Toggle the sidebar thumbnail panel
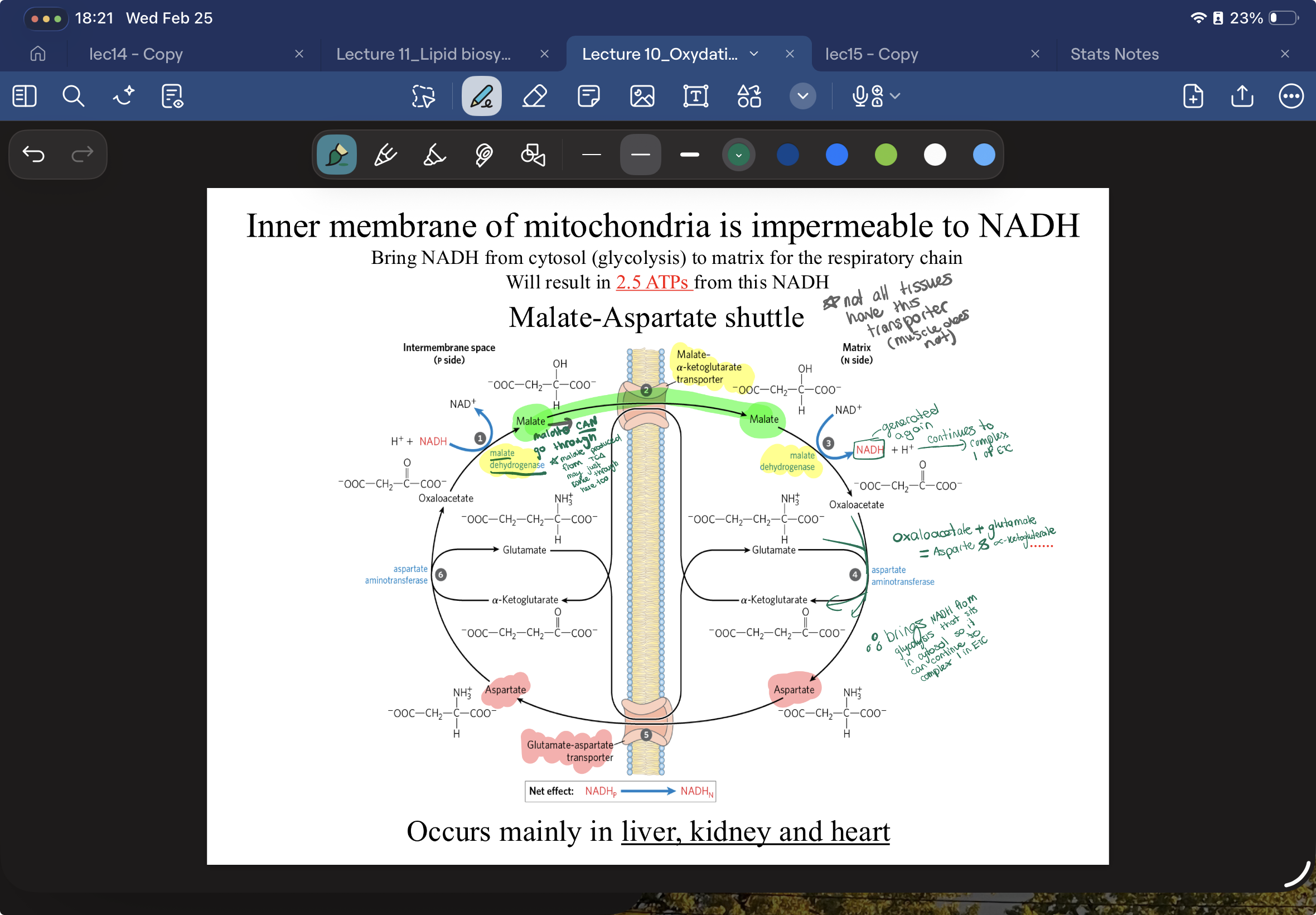The height and width of the screenshot is (915, 1316). (x=24, y=96)
